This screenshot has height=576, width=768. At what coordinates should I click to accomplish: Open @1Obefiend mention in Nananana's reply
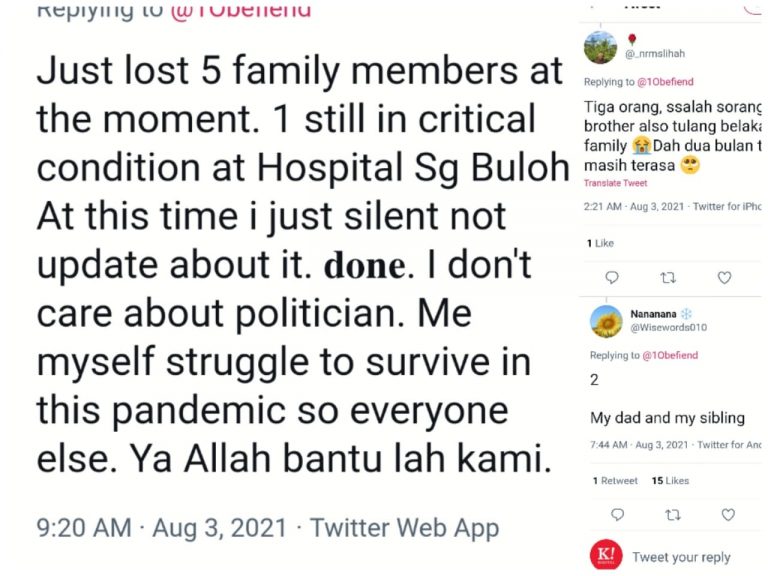(x=670, y=355)
